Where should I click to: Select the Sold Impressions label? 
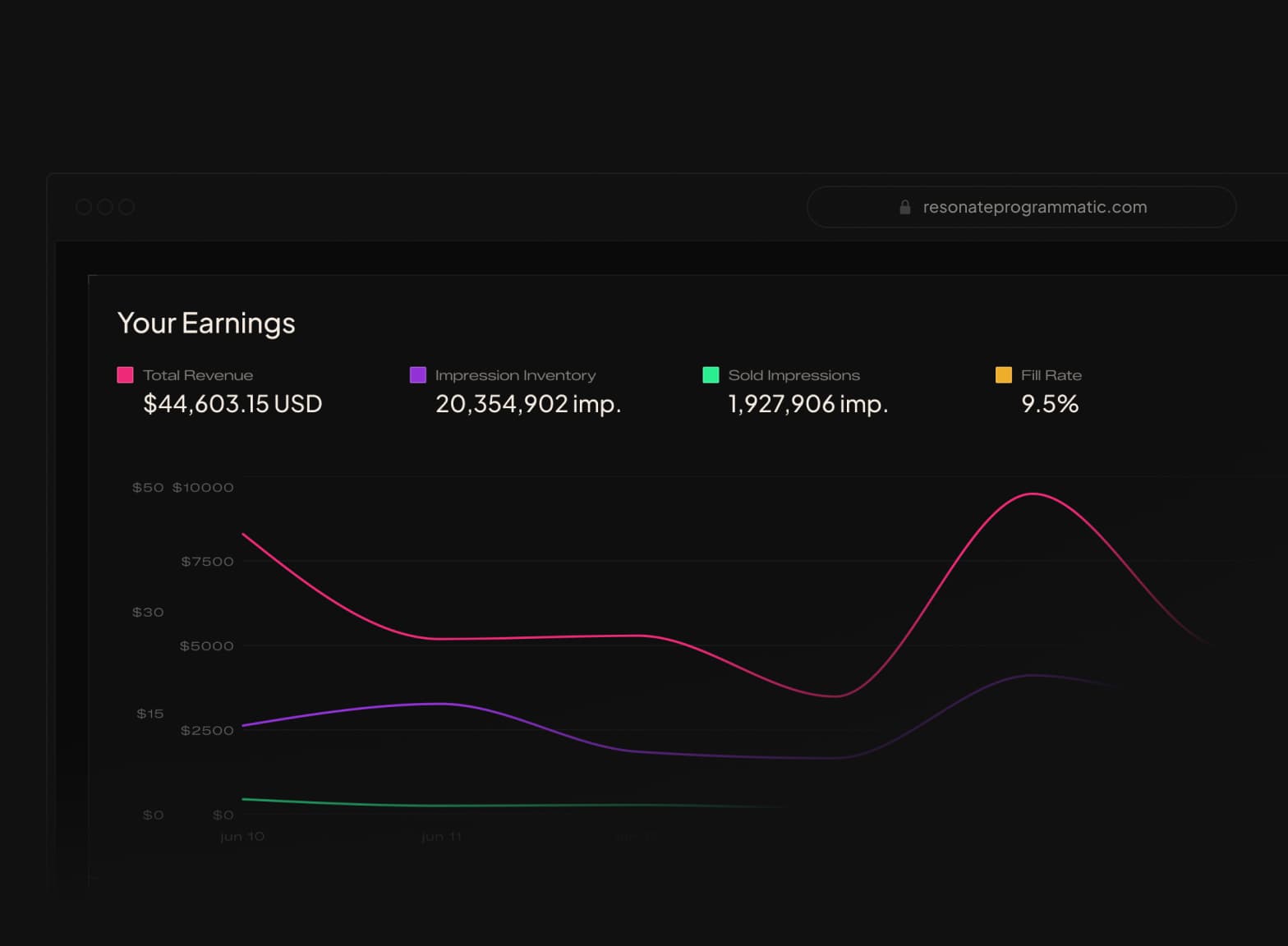pos(793,375)
